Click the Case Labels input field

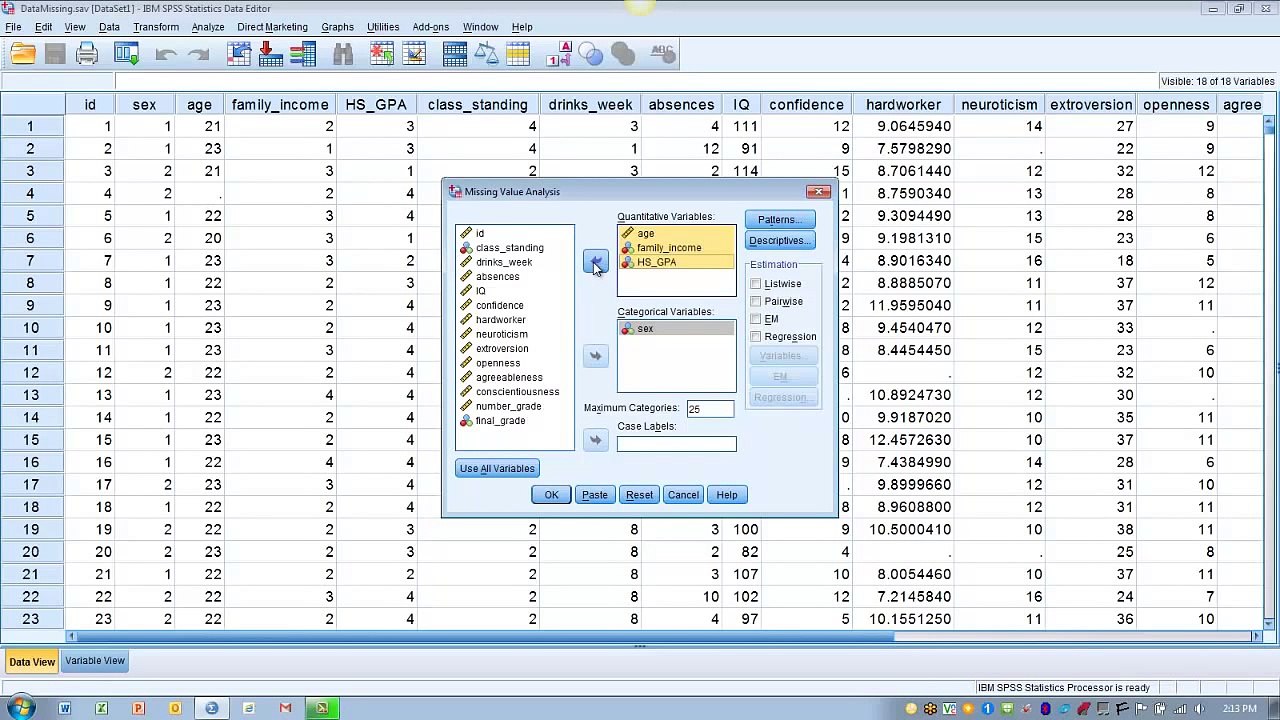coord(676,444)
